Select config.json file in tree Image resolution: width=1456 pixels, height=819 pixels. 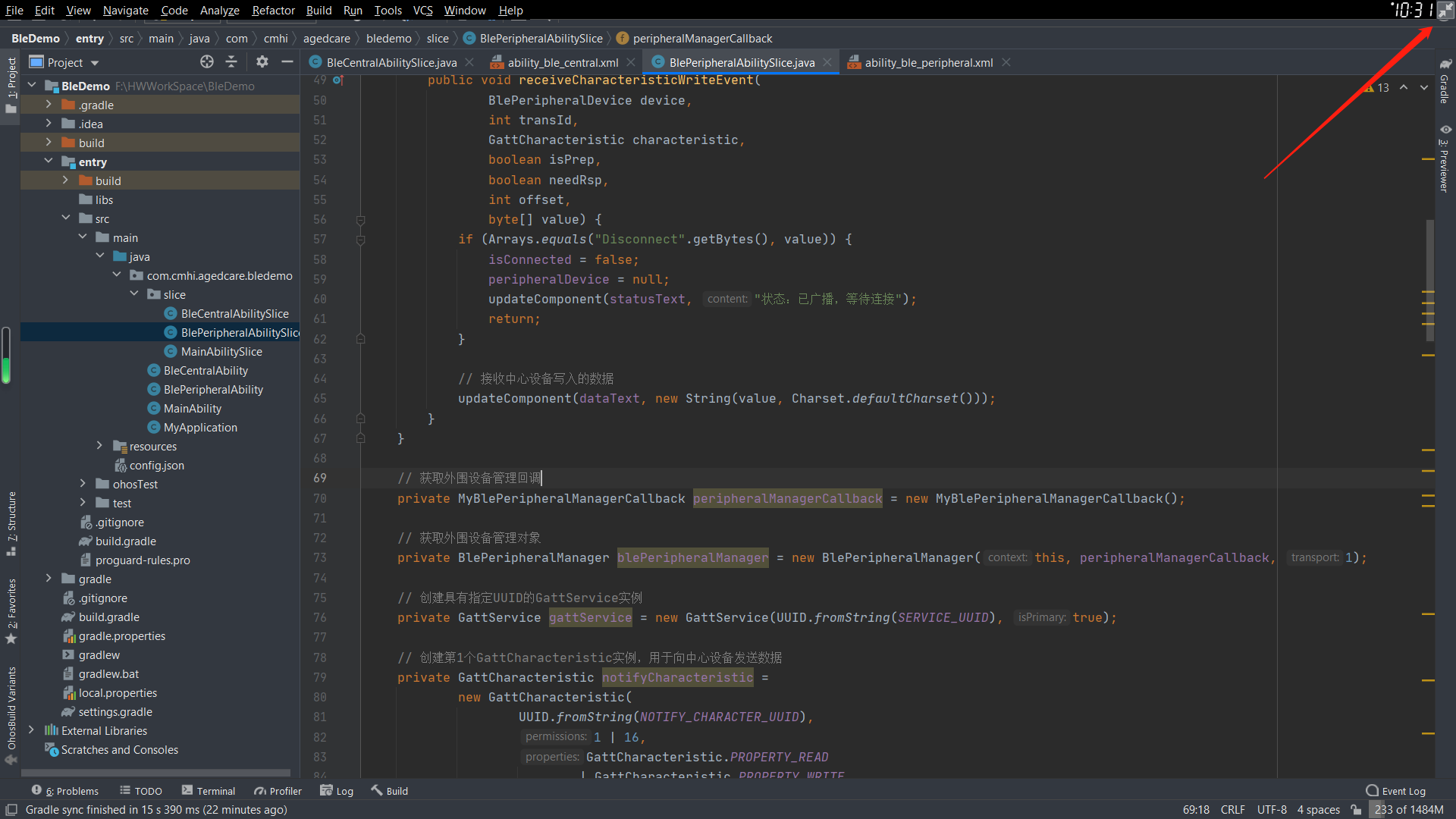point(156,465)
